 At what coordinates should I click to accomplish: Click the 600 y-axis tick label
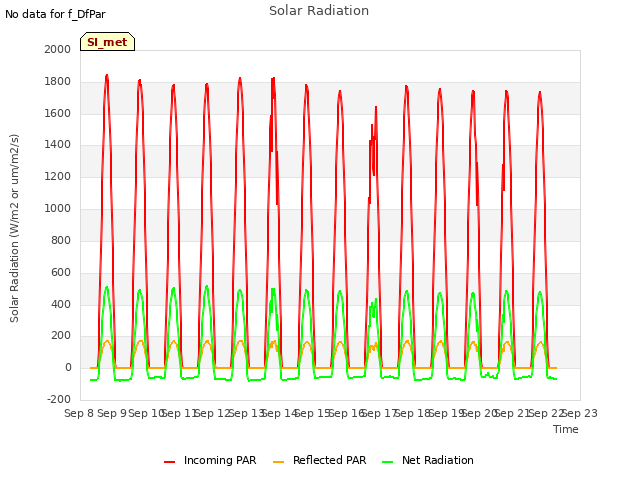pos(61,272)
